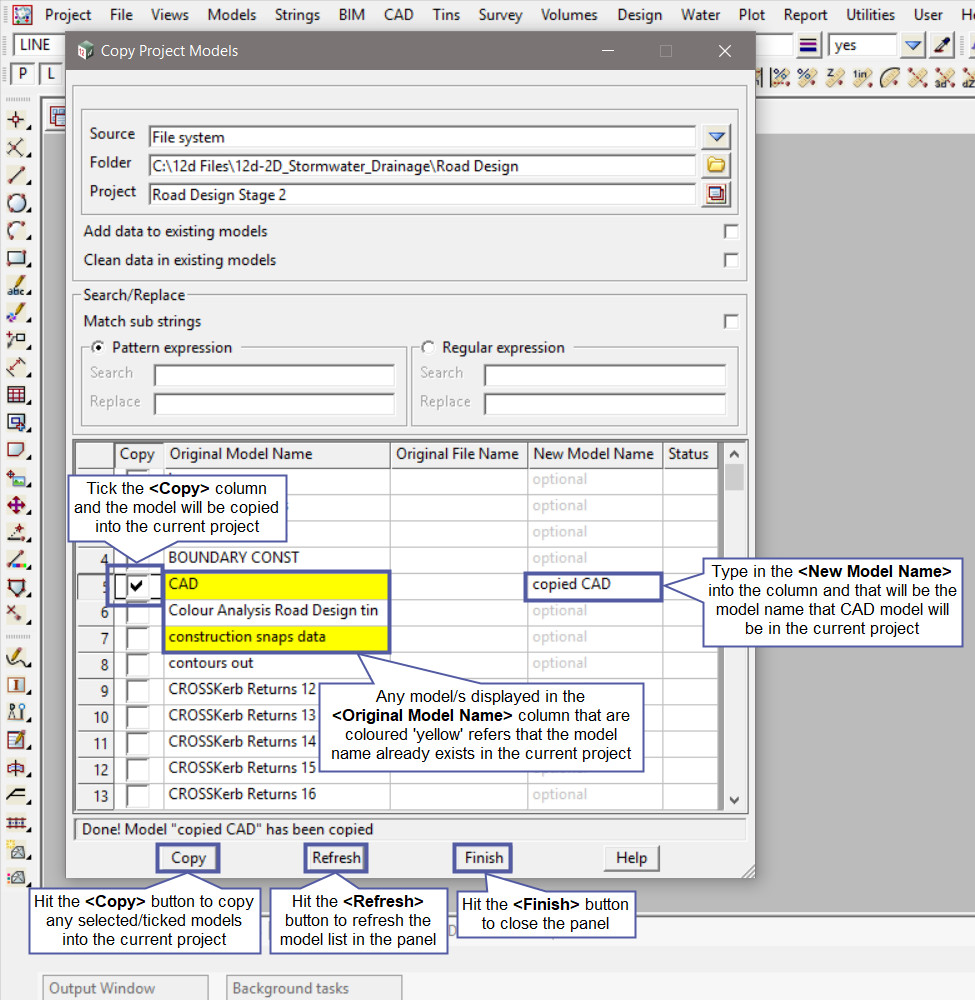Select the abc text tool in left toolbar

17,286
